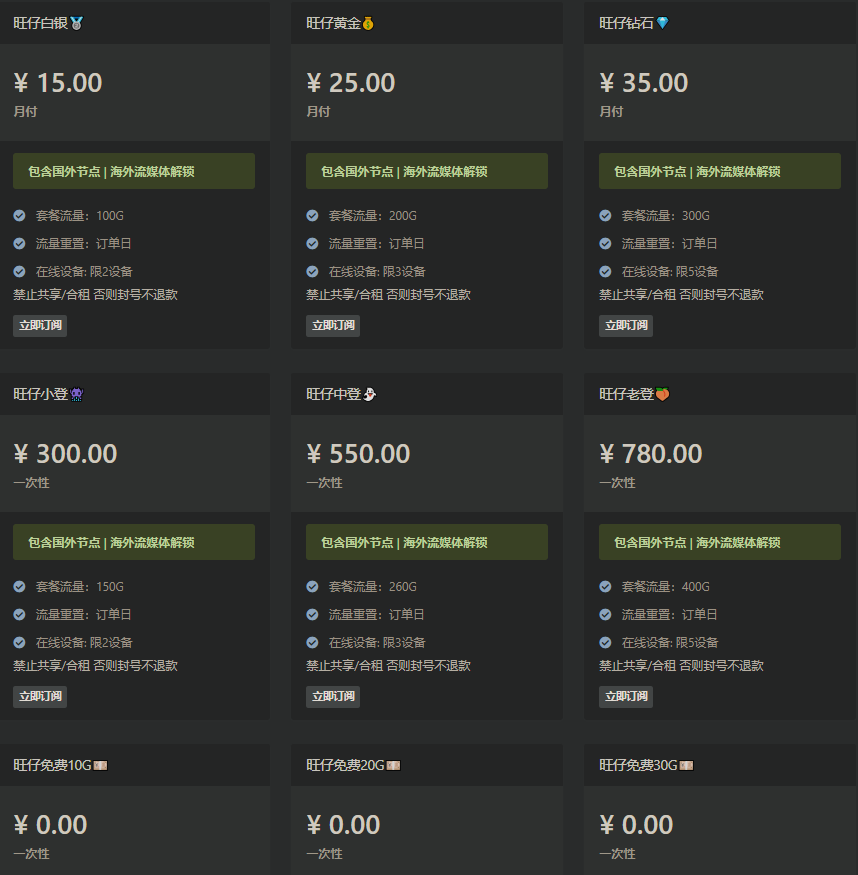Screen dimensions: 858x875
Task: Click the silver medal icon beside 旺仔白银
Action: [x=76, y=23]
